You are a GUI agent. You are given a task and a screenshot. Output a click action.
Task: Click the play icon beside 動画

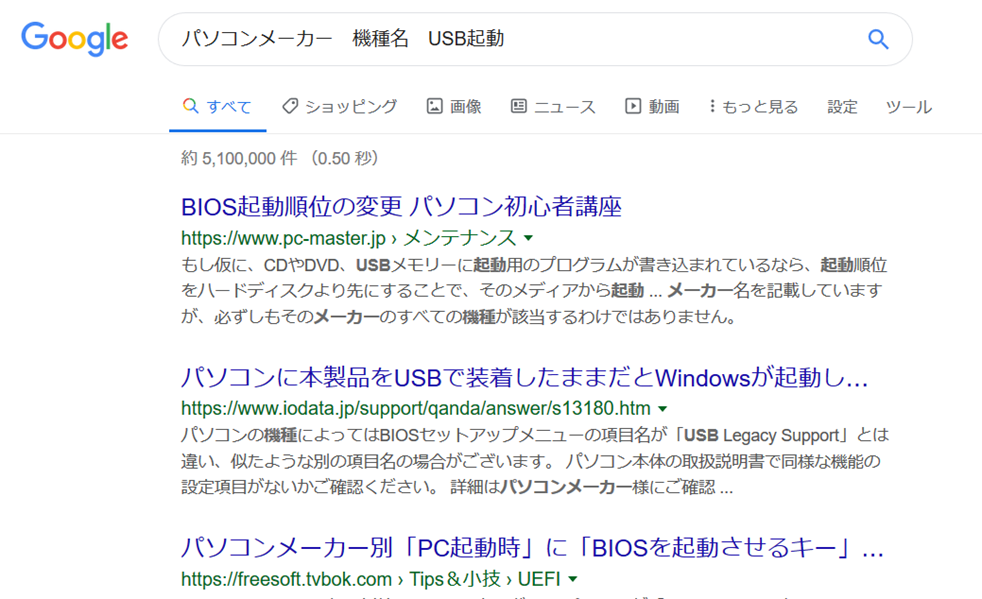pos(633,106)
